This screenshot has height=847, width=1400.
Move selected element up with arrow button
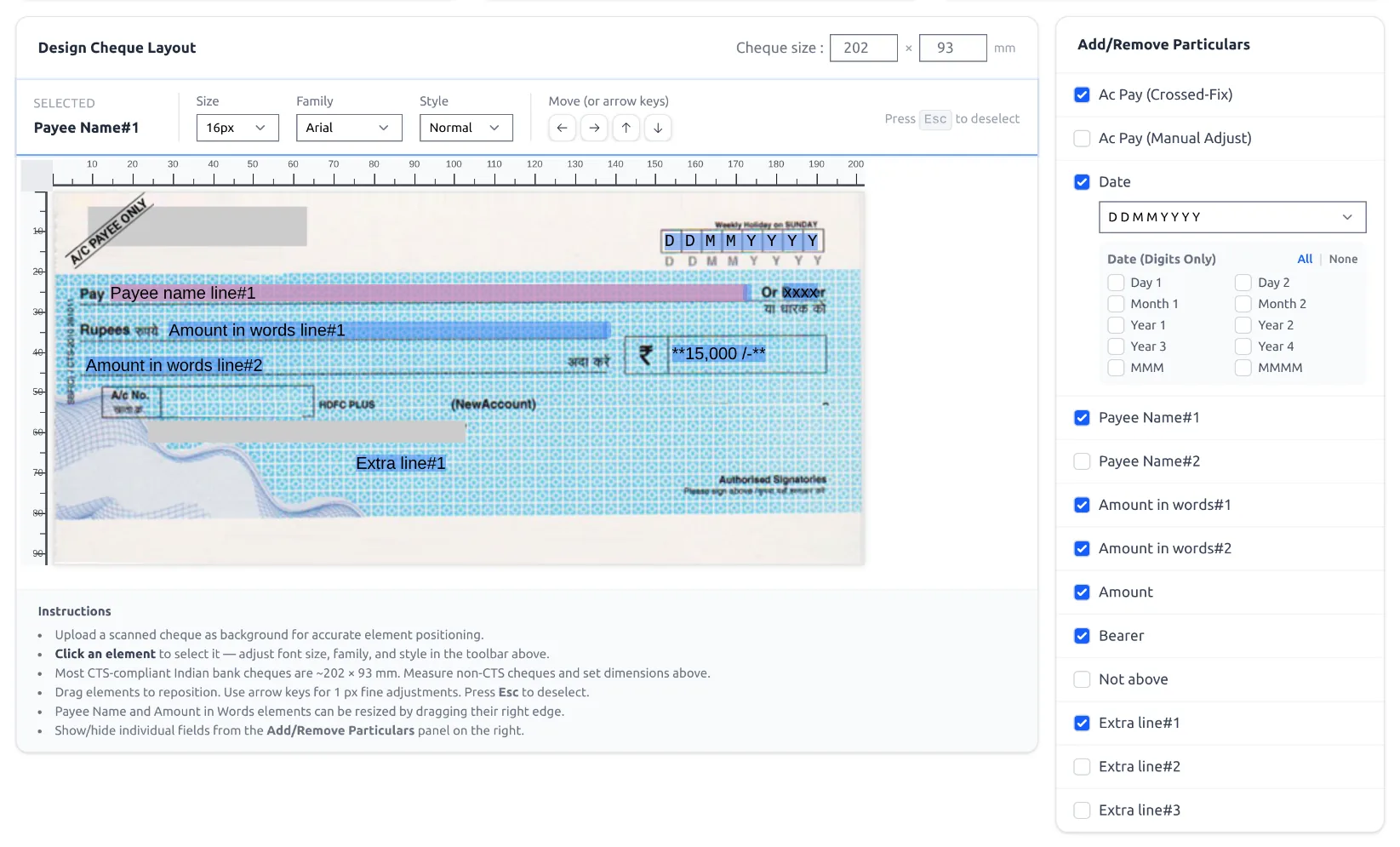(626, 128)
